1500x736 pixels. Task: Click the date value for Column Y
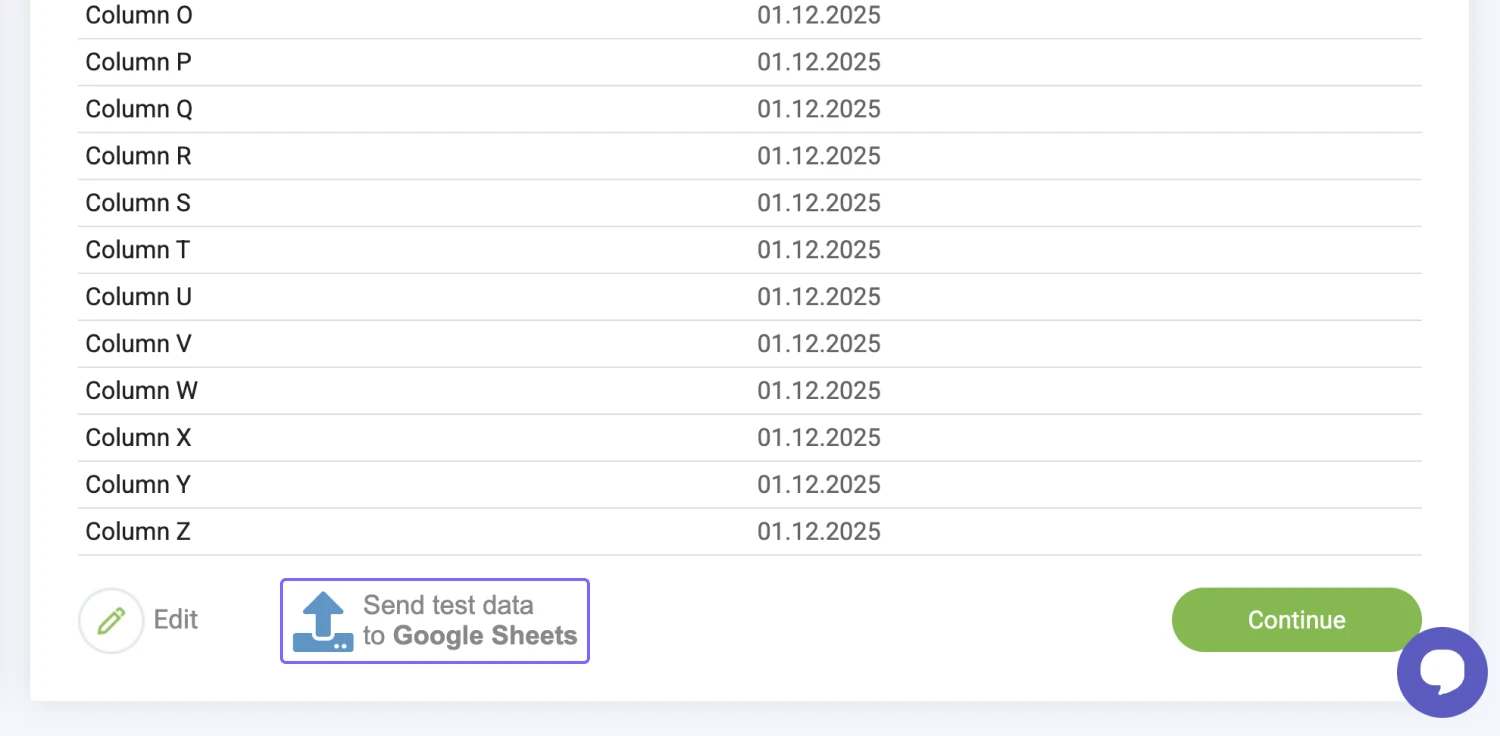pos(818,485)
